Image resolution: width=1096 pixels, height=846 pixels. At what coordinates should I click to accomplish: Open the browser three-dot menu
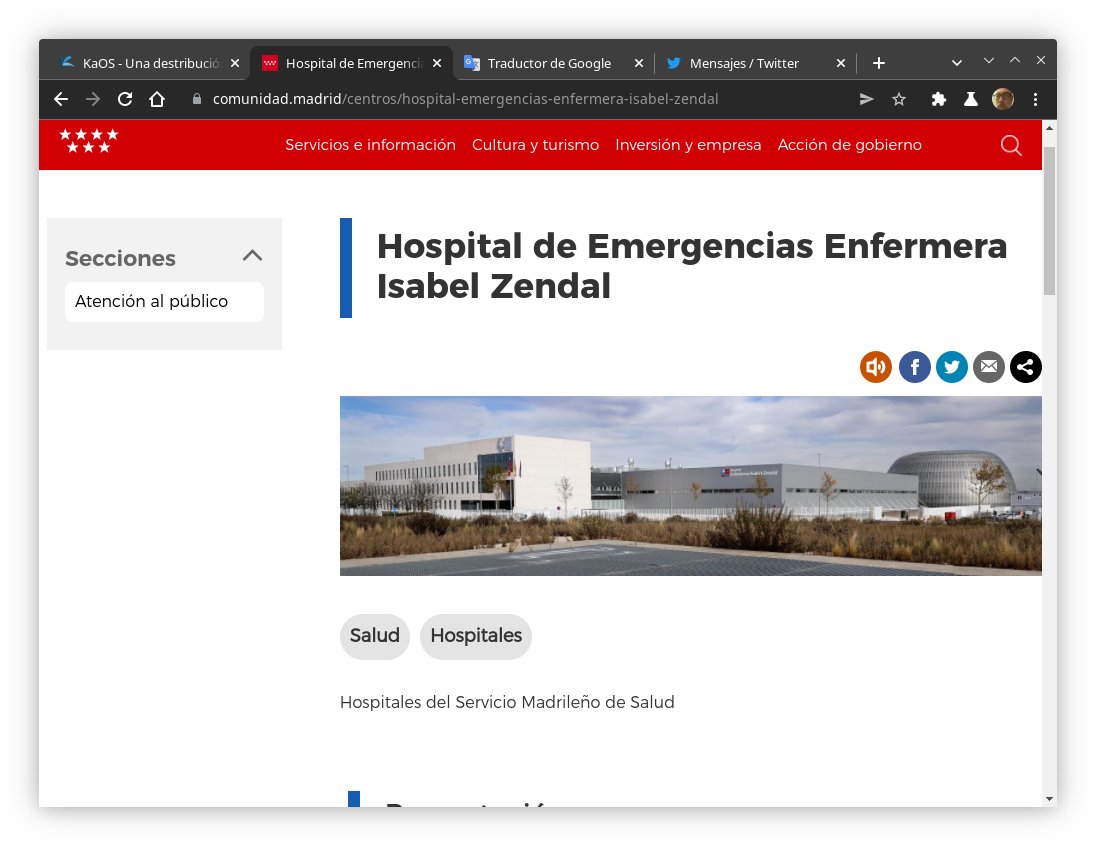point(1035,99)
